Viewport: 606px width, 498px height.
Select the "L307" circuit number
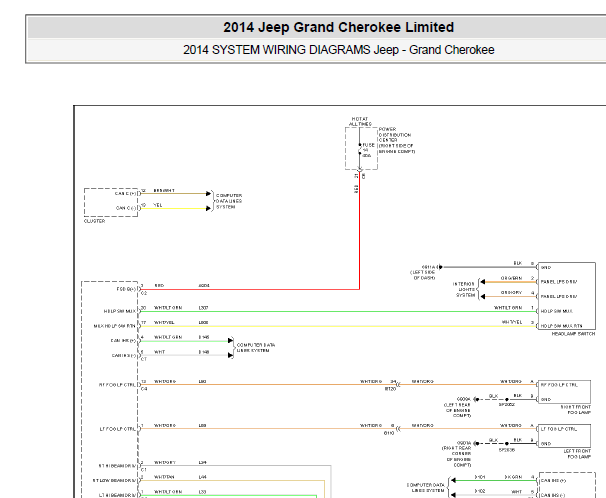tap(203, 308)
